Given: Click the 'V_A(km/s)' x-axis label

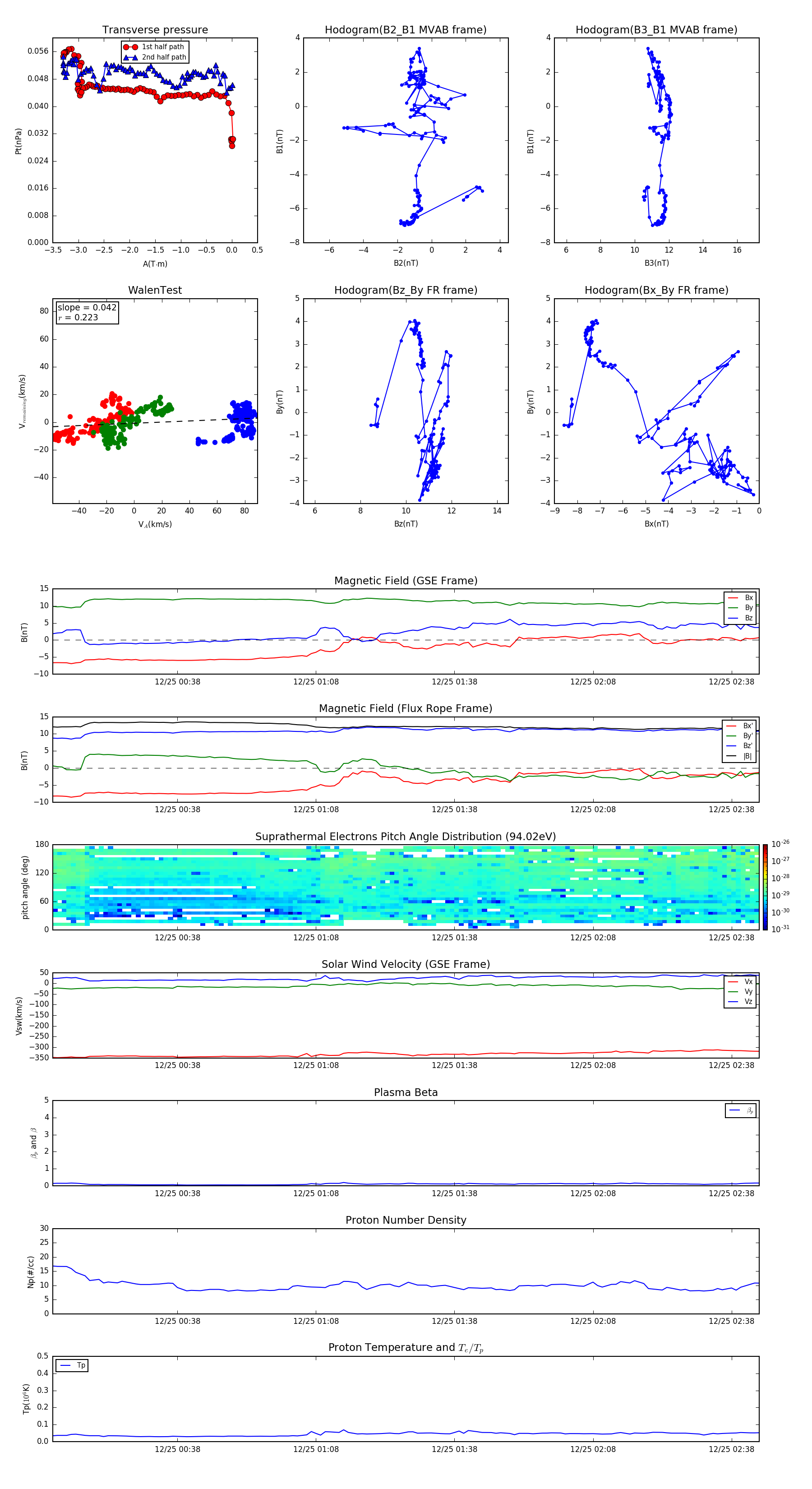Looking at the screenshot, I should click(155, 524).
